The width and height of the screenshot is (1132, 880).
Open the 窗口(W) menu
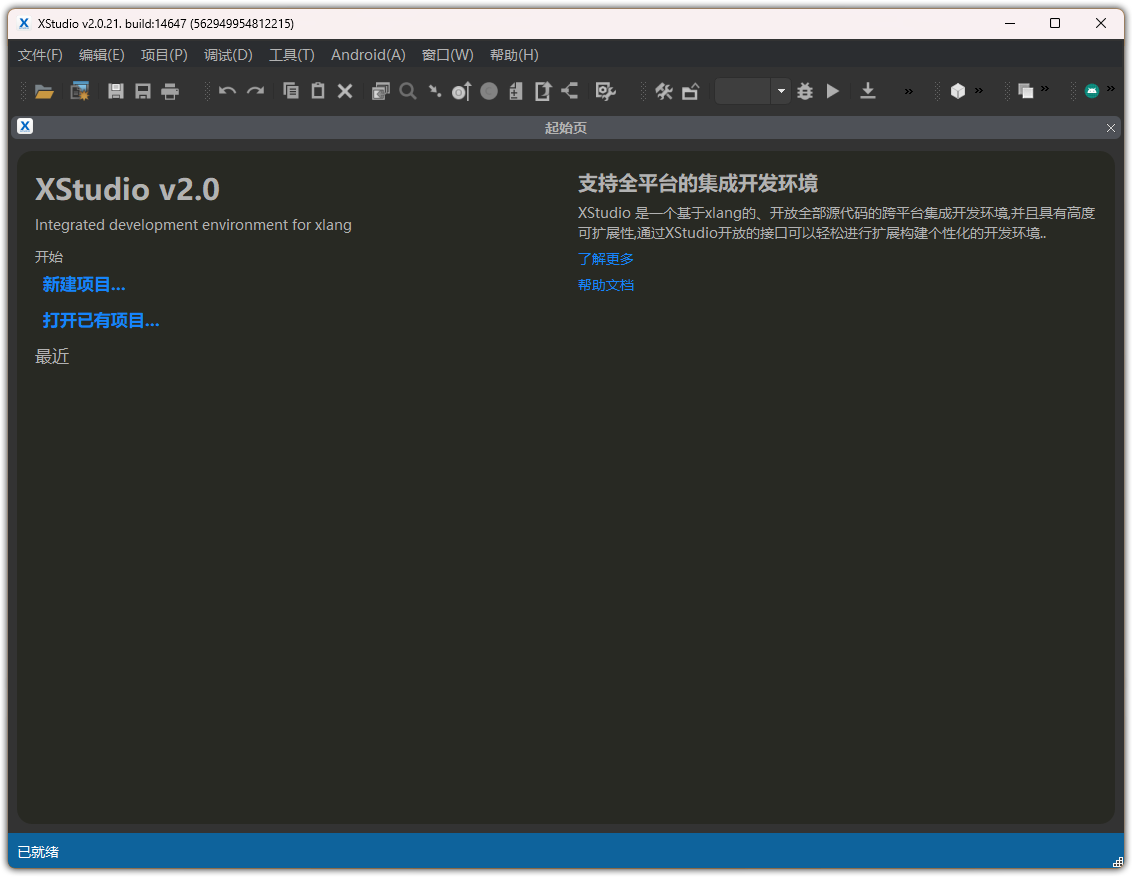pyautogui.click(x=448, y=55)
